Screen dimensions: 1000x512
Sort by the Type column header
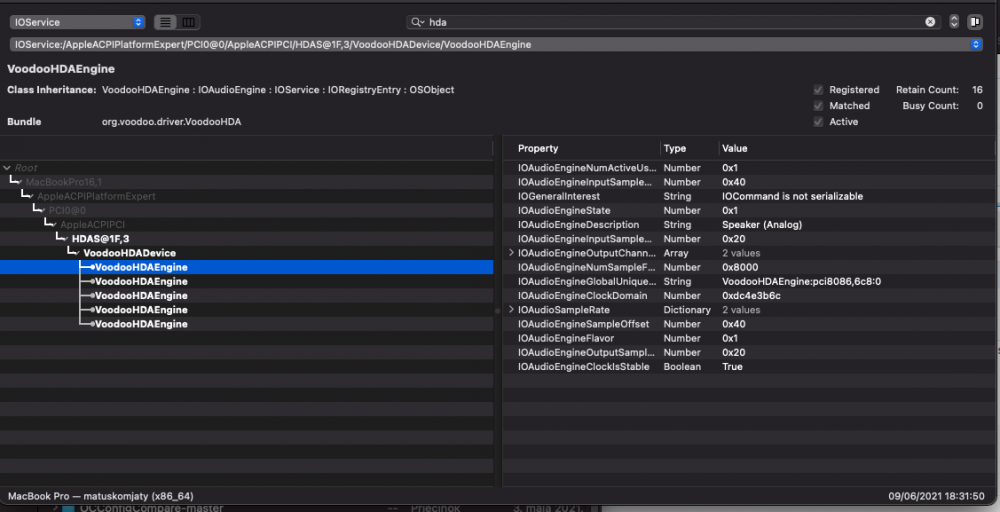pos(689,149)
